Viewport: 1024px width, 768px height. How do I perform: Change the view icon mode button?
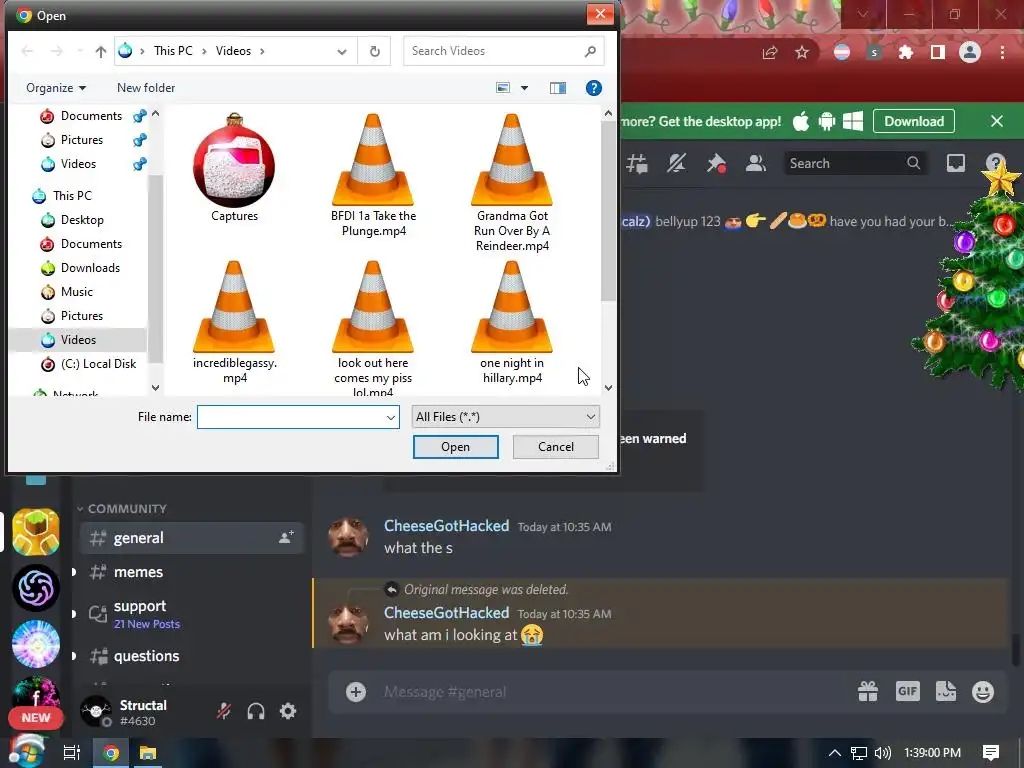click(x=503, y=88)
